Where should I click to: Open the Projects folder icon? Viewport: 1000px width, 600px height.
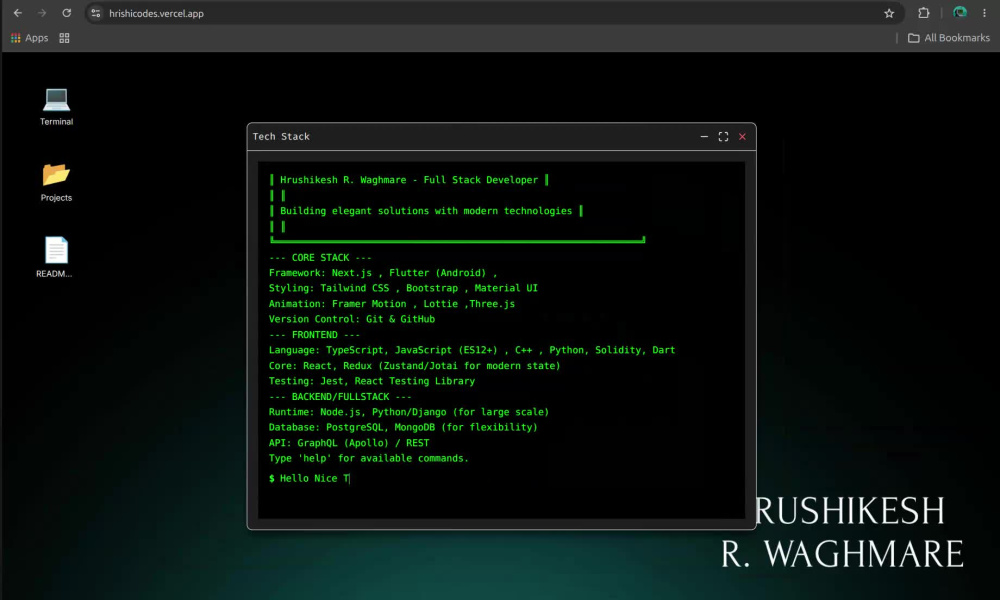[56, 182]
